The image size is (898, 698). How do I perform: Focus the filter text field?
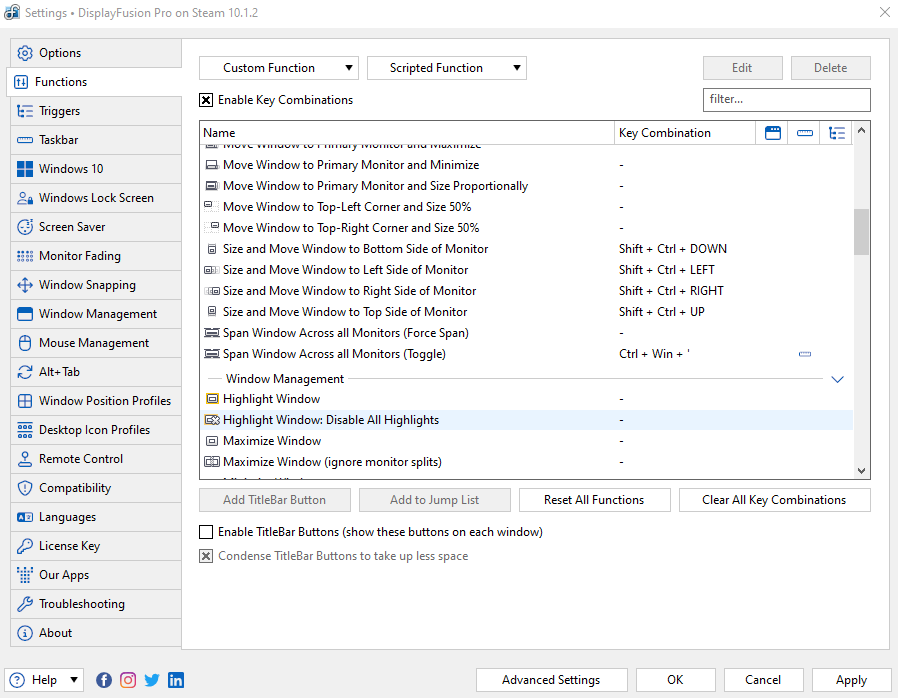point(786,99)
